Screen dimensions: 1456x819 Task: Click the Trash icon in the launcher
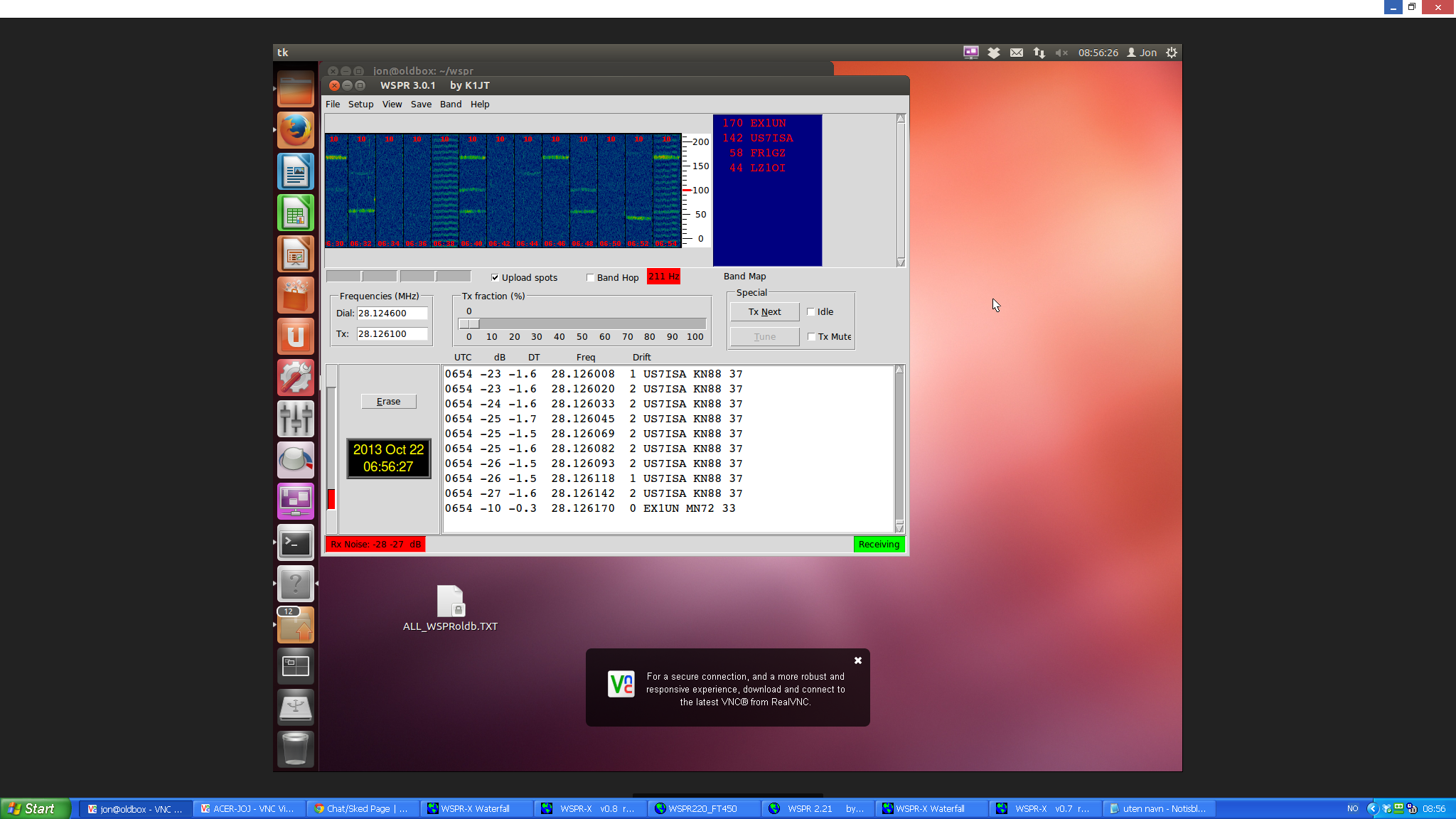[296, 749]
